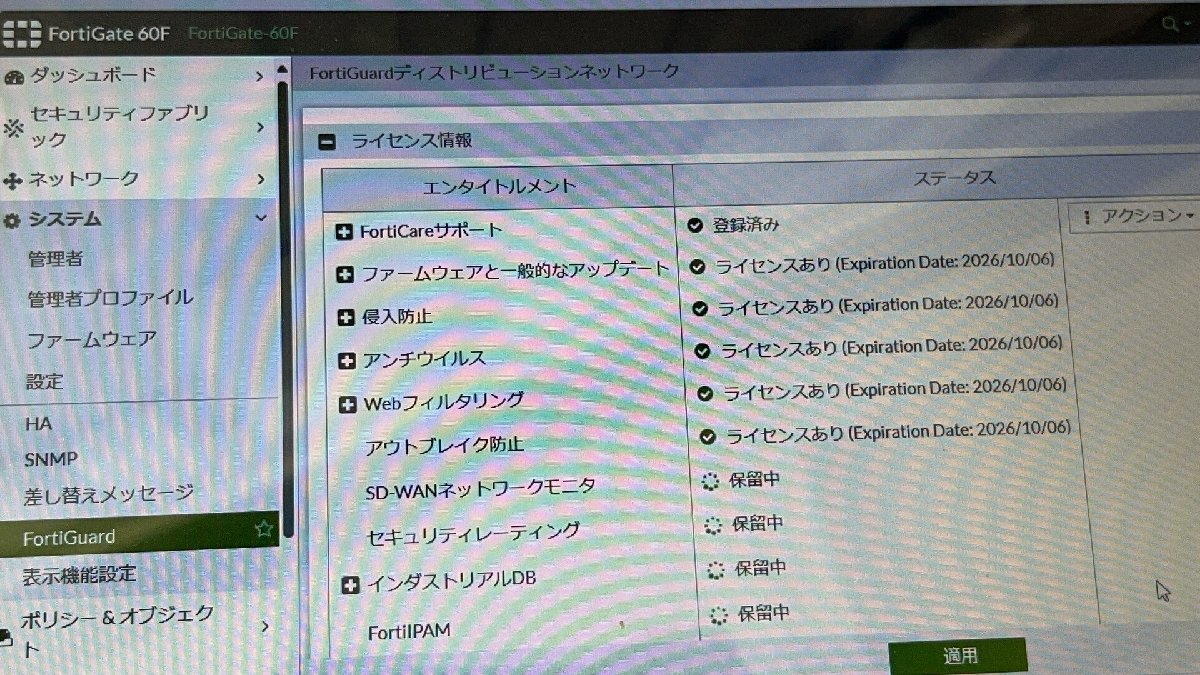Viewport: 1200px width, 675px height.
Task: Click the Dashboard gauge icon
Action: [x=13, y=77]
